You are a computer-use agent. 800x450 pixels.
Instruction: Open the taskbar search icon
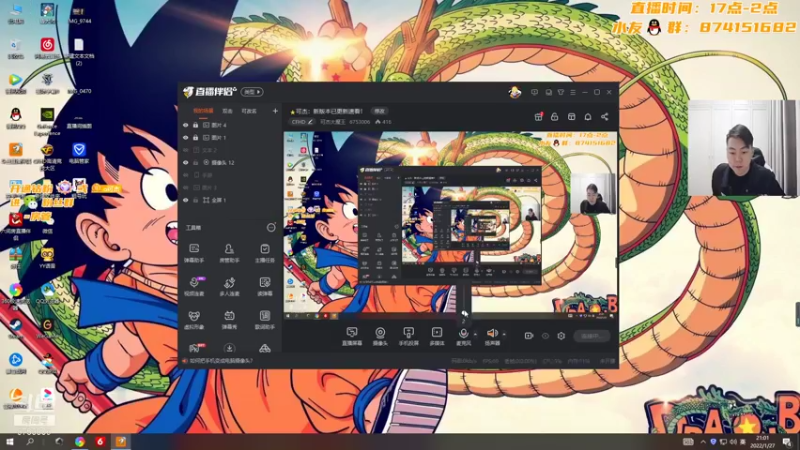(30, 442)
